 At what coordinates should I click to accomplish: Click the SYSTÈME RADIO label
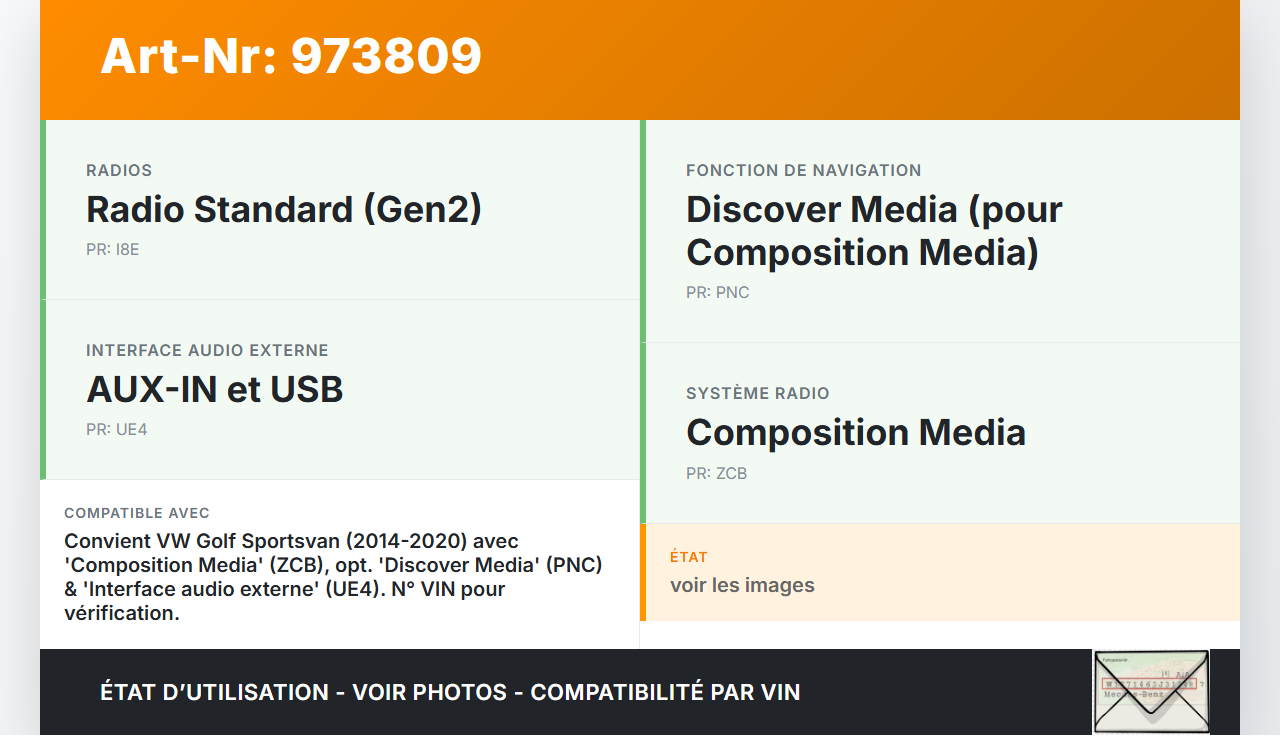(x=757, y=394)
